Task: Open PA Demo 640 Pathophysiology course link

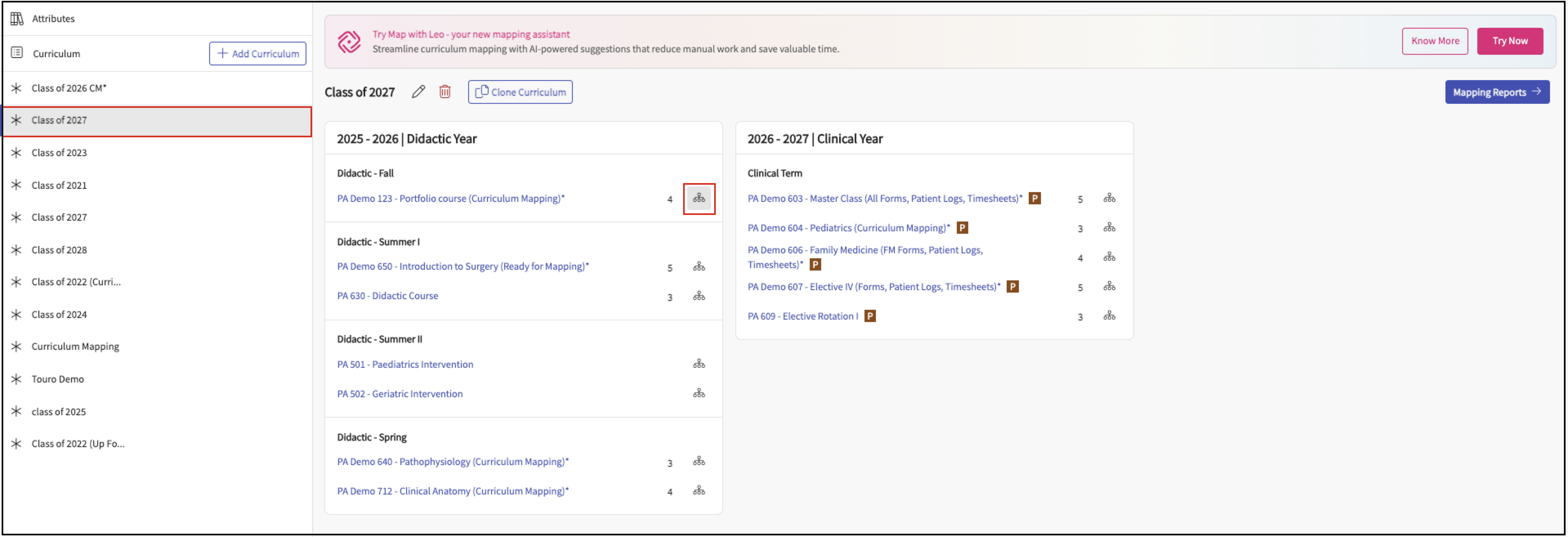Action: (x=453, y=461)
